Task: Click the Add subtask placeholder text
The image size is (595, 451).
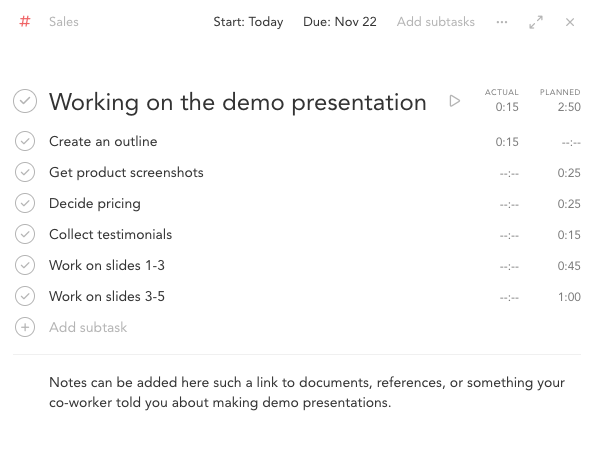Action: [88, 327]
